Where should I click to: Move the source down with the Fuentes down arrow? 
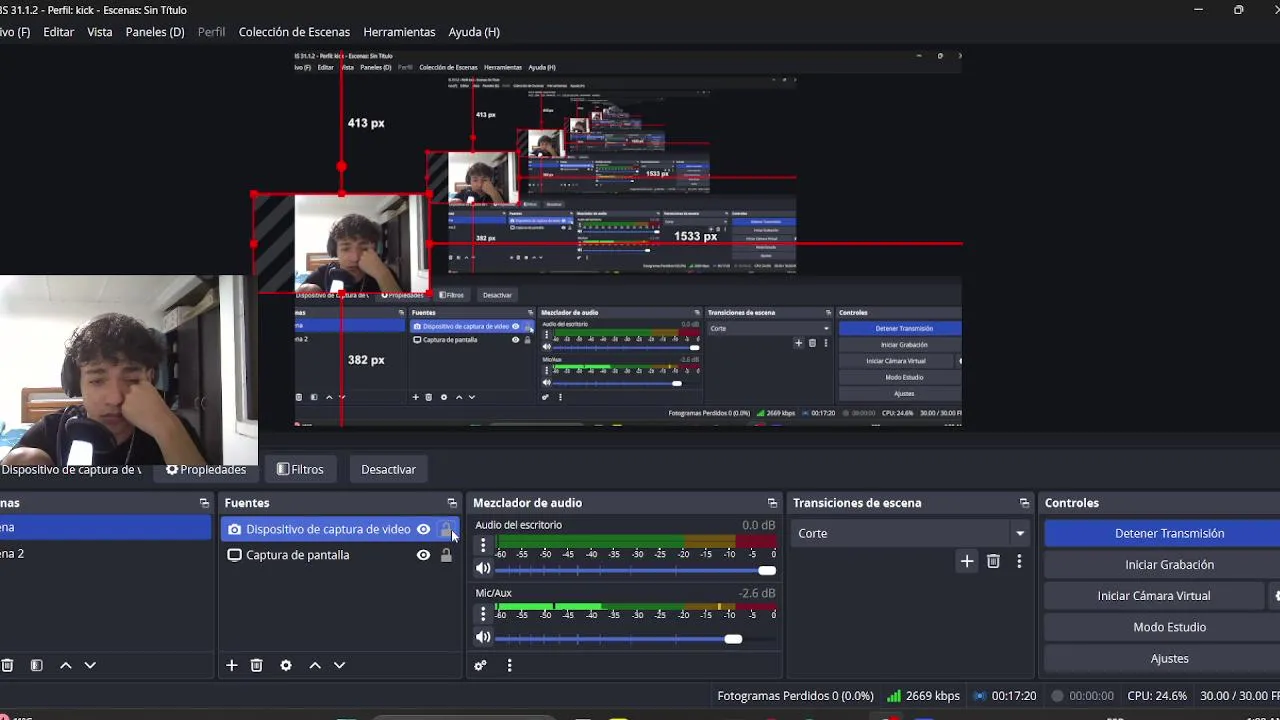pyautogui.click(x=339, y=665)
